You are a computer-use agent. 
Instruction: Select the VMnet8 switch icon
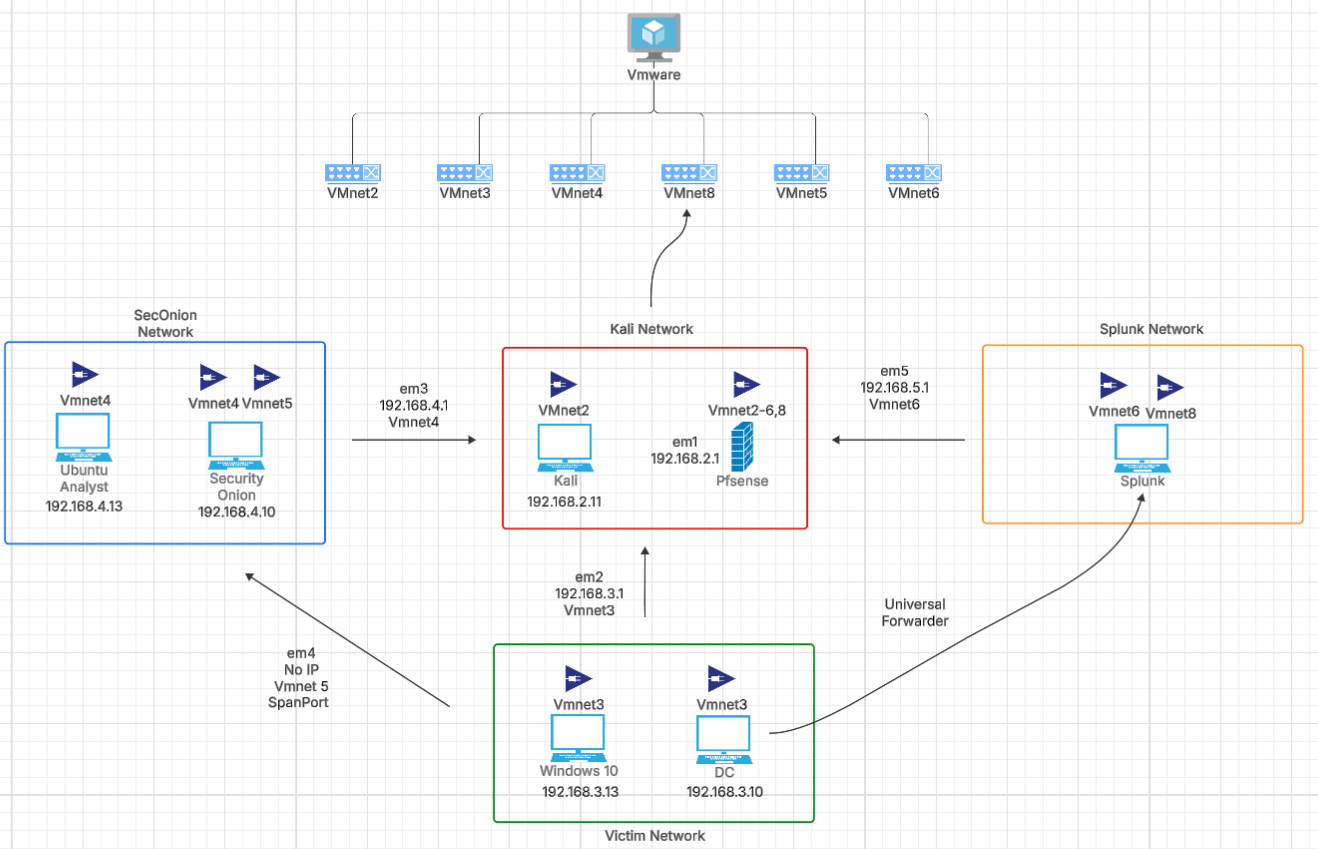click(x=689, y=173)
